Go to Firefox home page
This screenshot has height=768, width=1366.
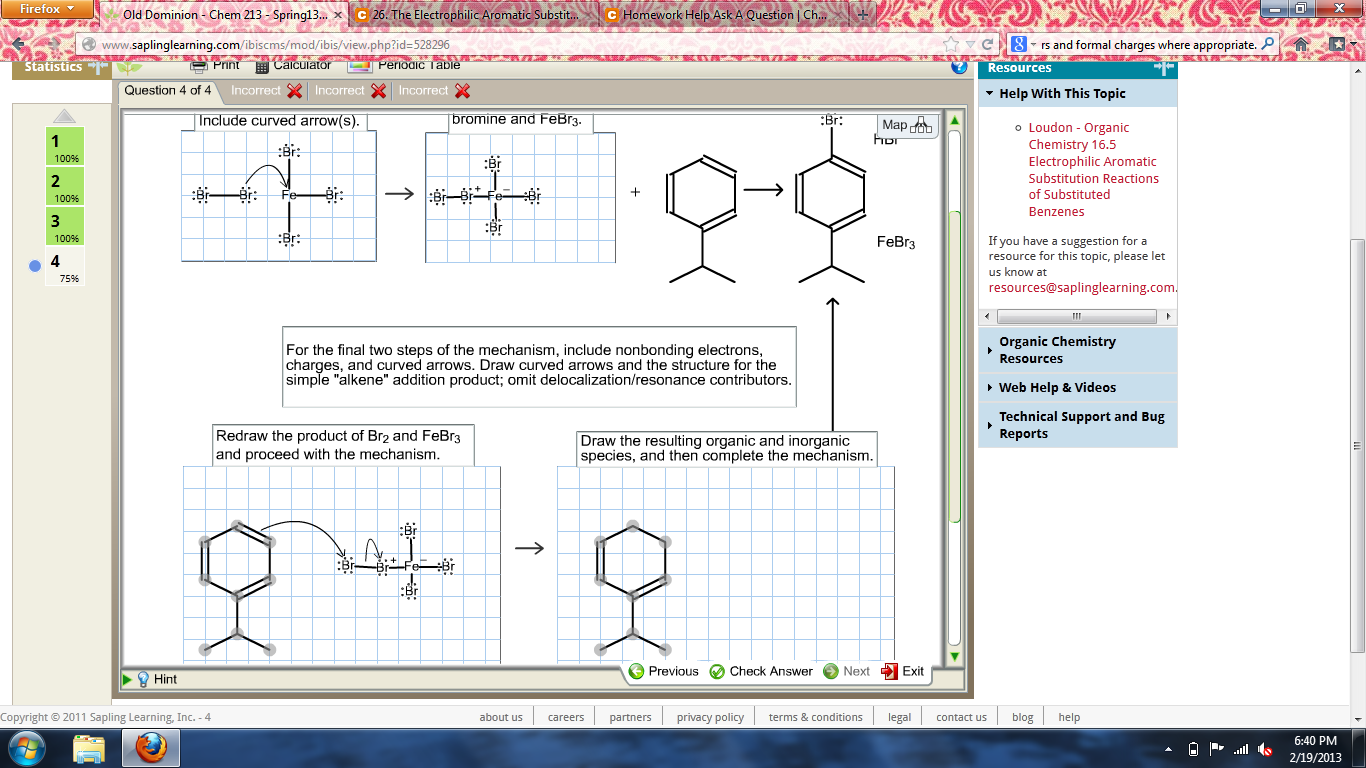point(1301,45)
